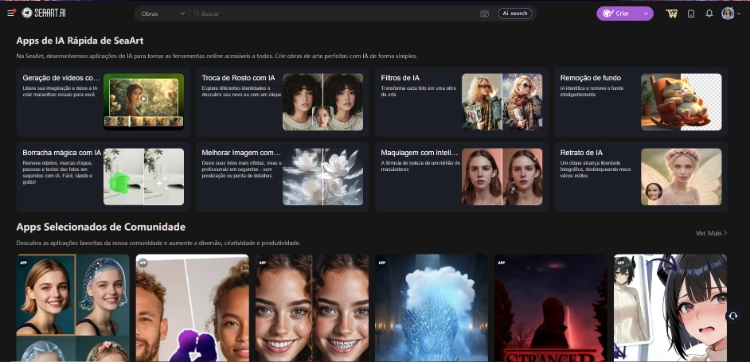Image resolution: width=750 pixels, height=362 pixels.
Task: Open the user profile avatar
Action: [728, 13]
